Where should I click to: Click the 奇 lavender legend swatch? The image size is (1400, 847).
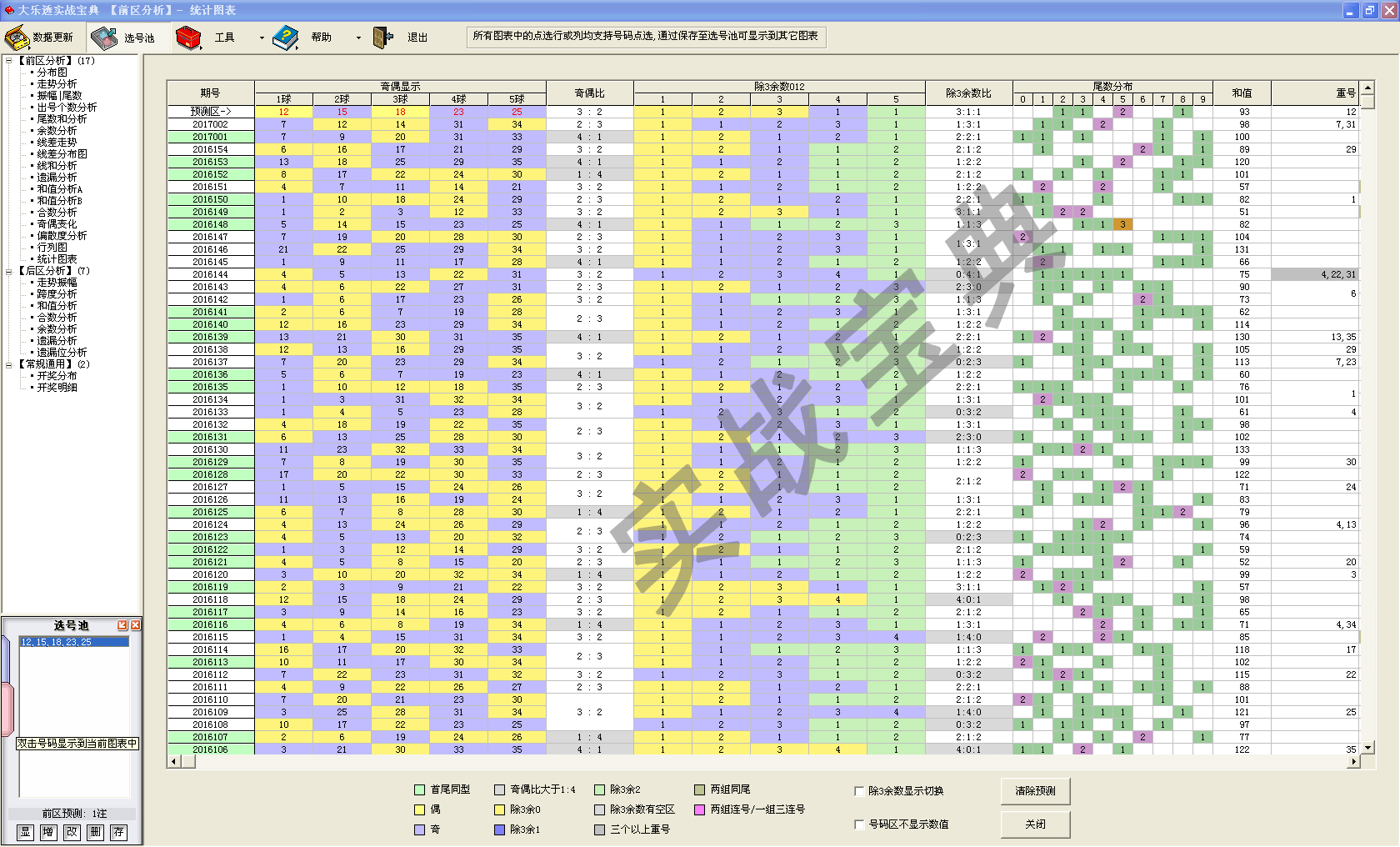coord(420,829)
